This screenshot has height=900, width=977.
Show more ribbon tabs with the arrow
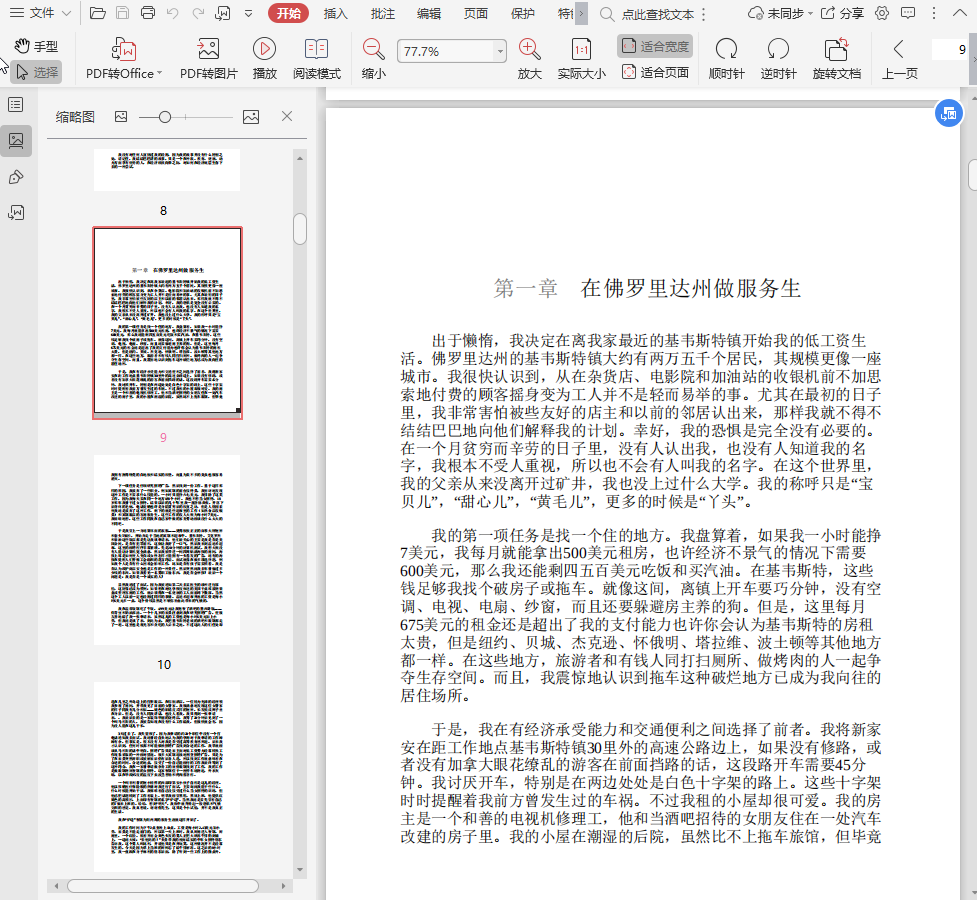pos(581,13)
